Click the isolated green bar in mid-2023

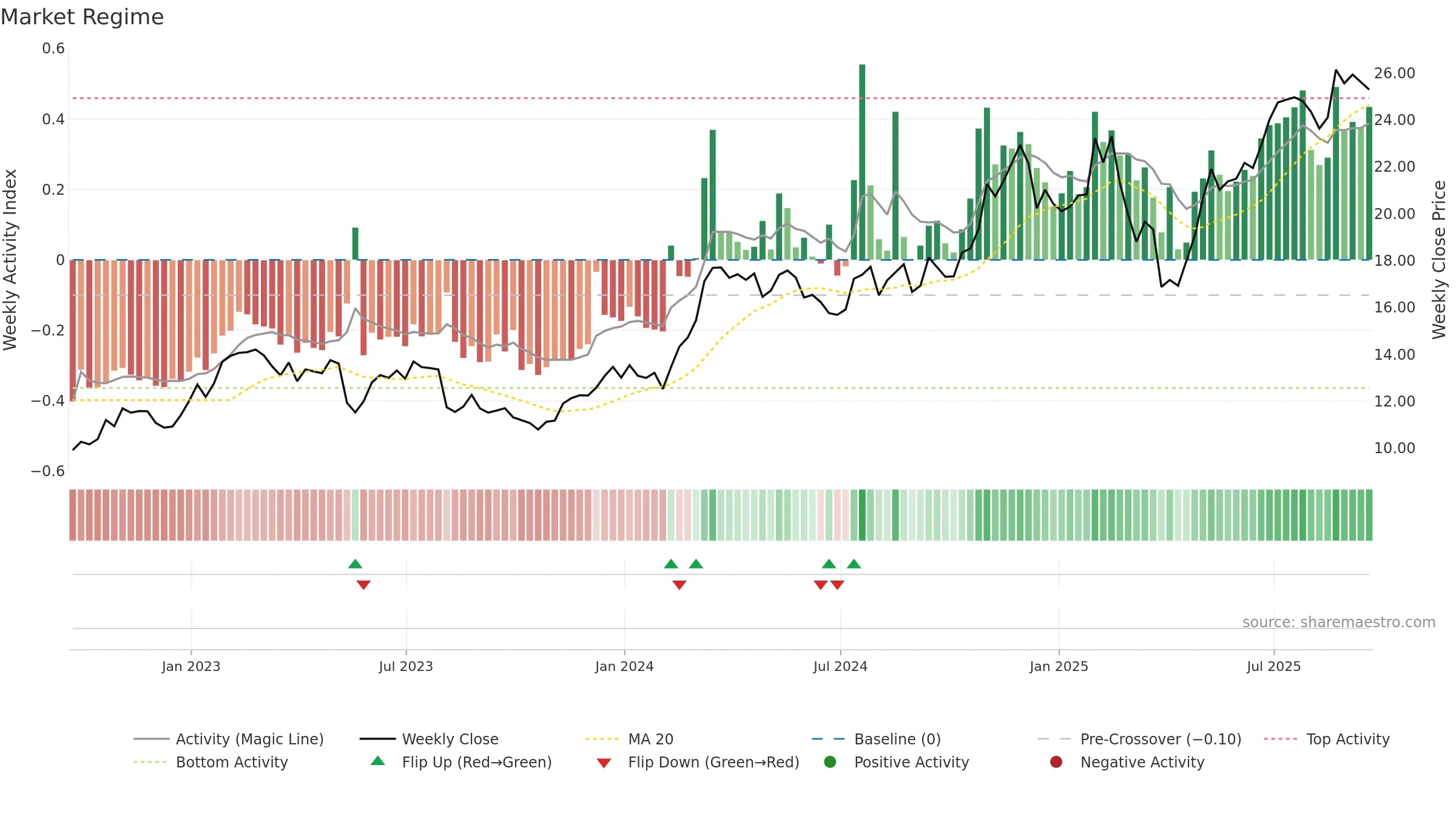point(356,244)
